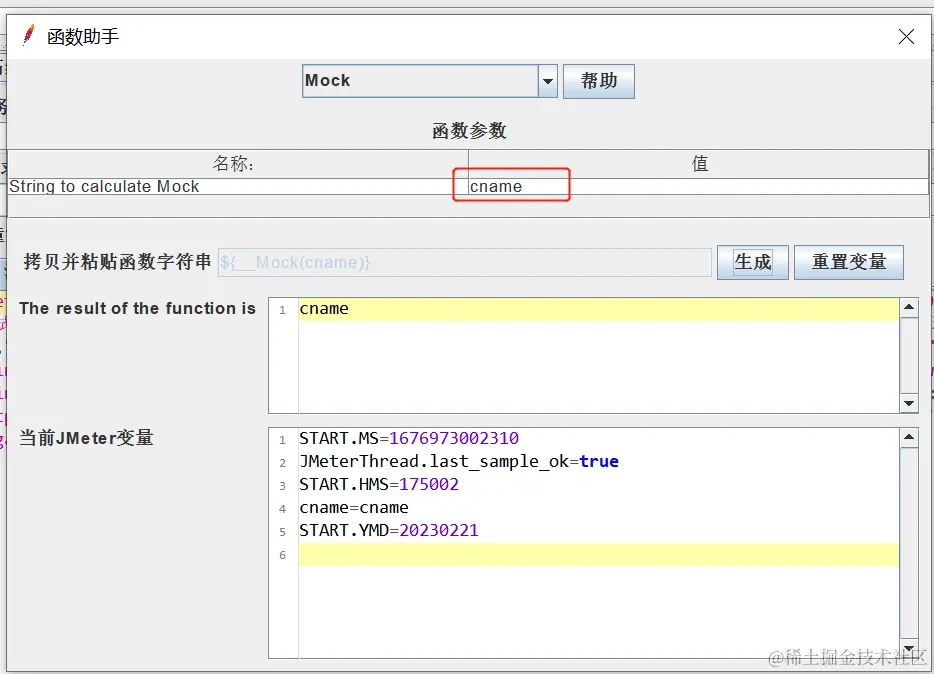Click the 生成 generate button
Viewport: 934px width, 674px height.
752,262
